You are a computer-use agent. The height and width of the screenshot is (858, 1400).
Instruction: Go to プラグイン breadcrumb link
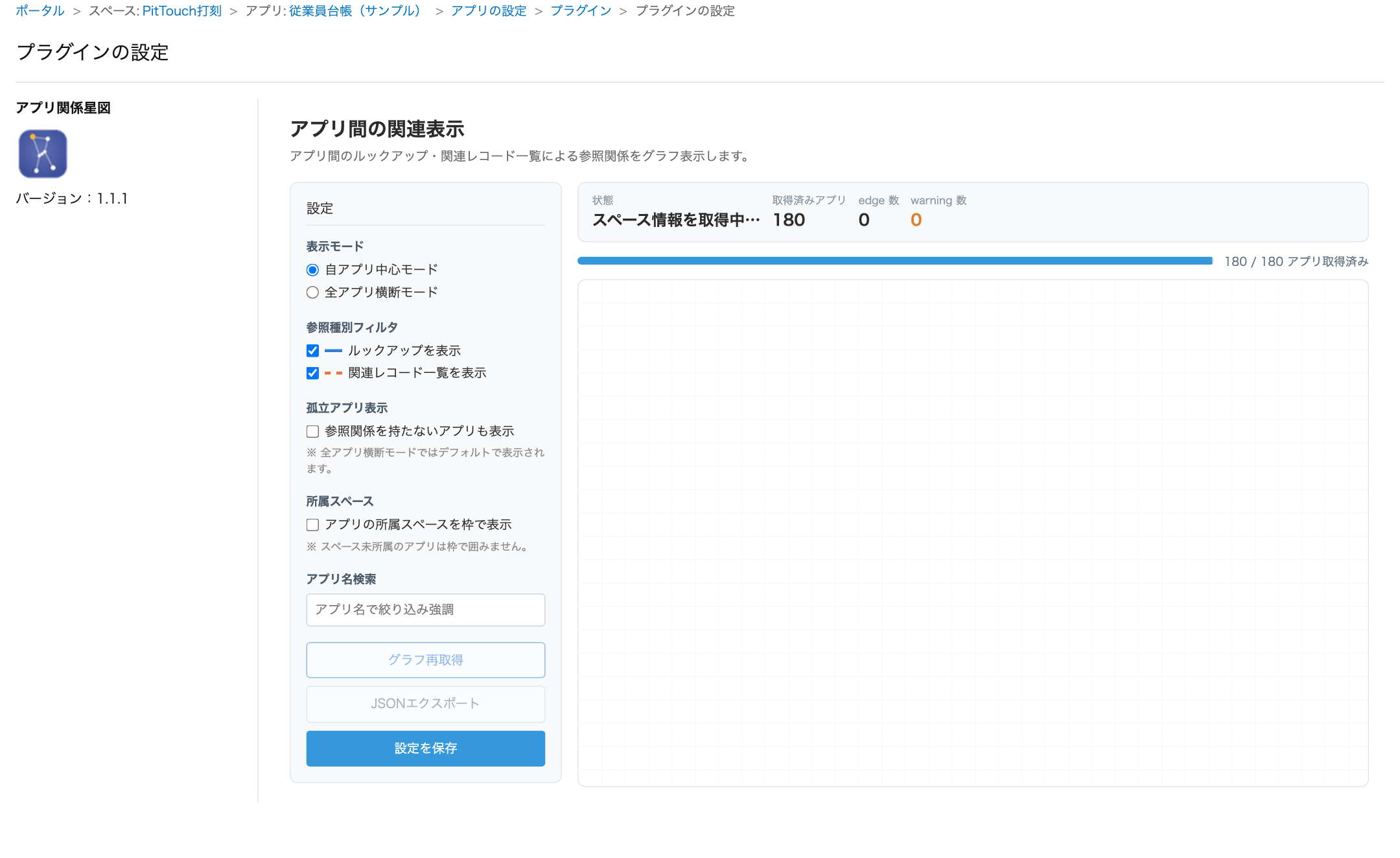581,11
